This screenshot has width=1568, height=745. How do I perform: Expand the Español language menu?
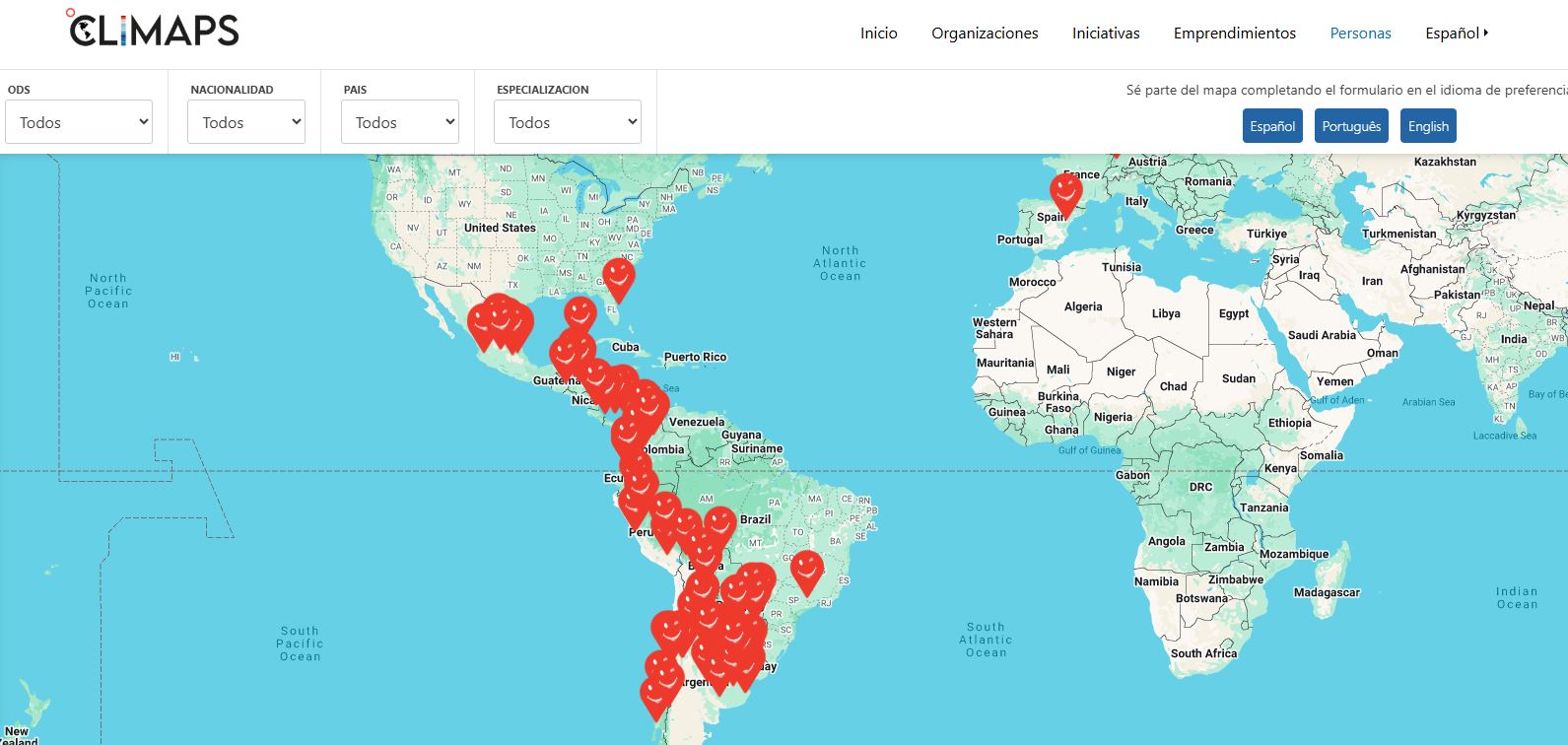[1456, 34]
